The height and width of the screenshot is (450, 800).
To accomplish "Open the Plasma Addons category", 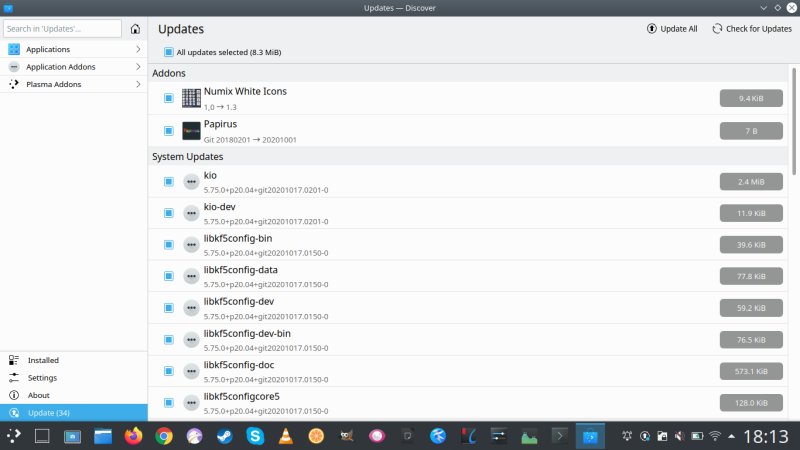I will tap(73, 84).
